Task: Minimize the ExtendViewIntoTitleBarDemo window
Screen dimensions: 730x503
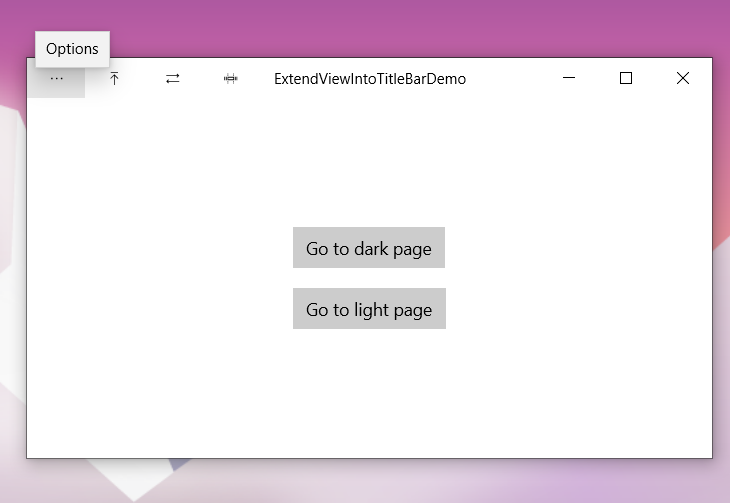Action: point(569,78)
